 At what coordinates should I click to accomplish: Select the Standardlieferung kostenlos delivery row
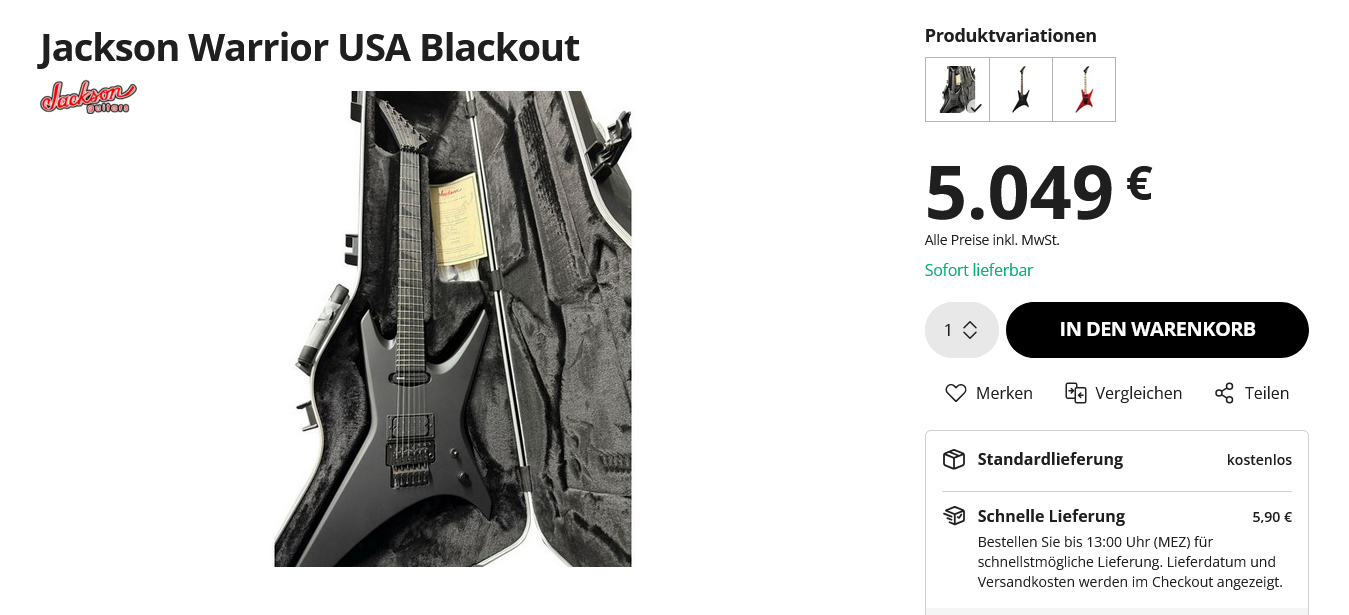[x=1116, y=460]
